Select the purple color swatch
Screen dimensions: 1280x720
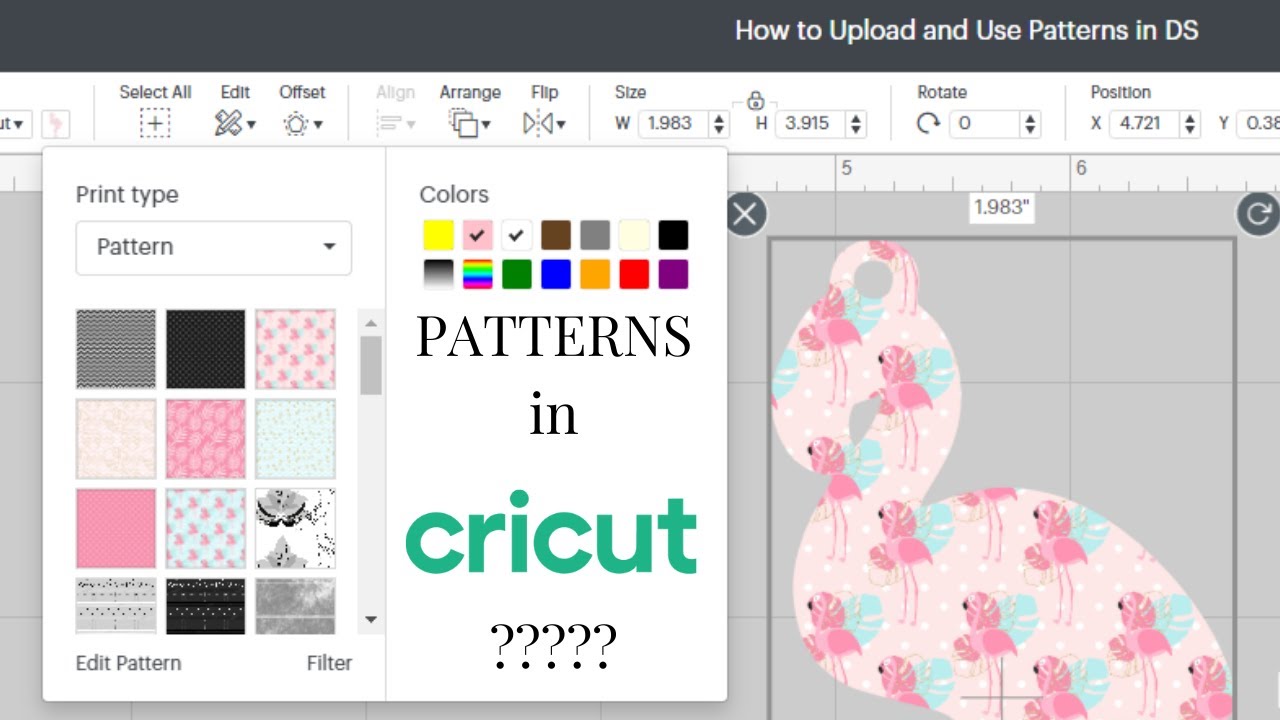pos(673,274)
